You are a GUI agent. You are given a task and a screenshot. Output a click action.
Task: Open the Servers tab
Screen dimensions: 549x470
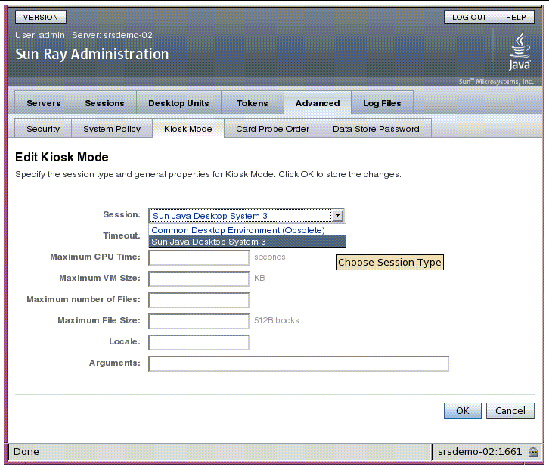click(x=44, y=103)
